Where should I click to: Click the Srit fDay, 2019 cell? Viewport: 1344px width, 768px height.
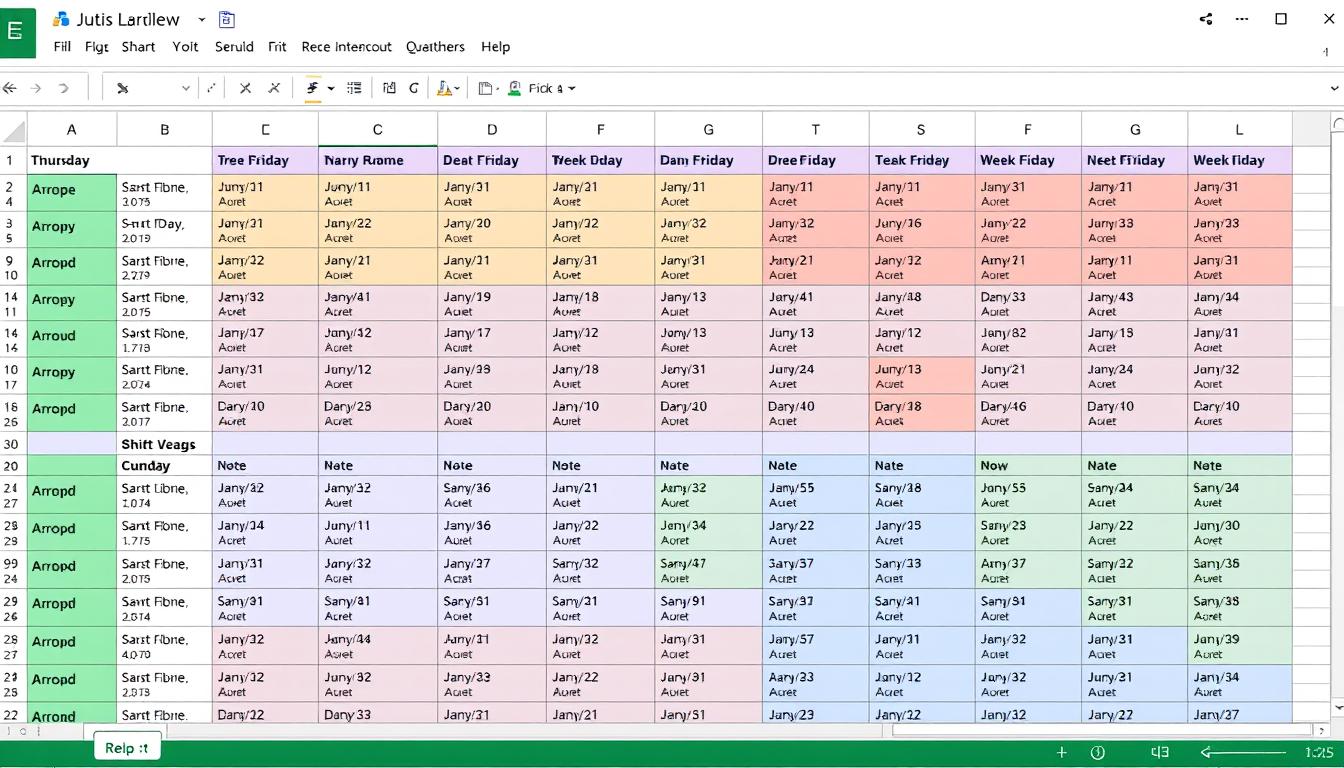pyautogui.click(x=164, y=230)
